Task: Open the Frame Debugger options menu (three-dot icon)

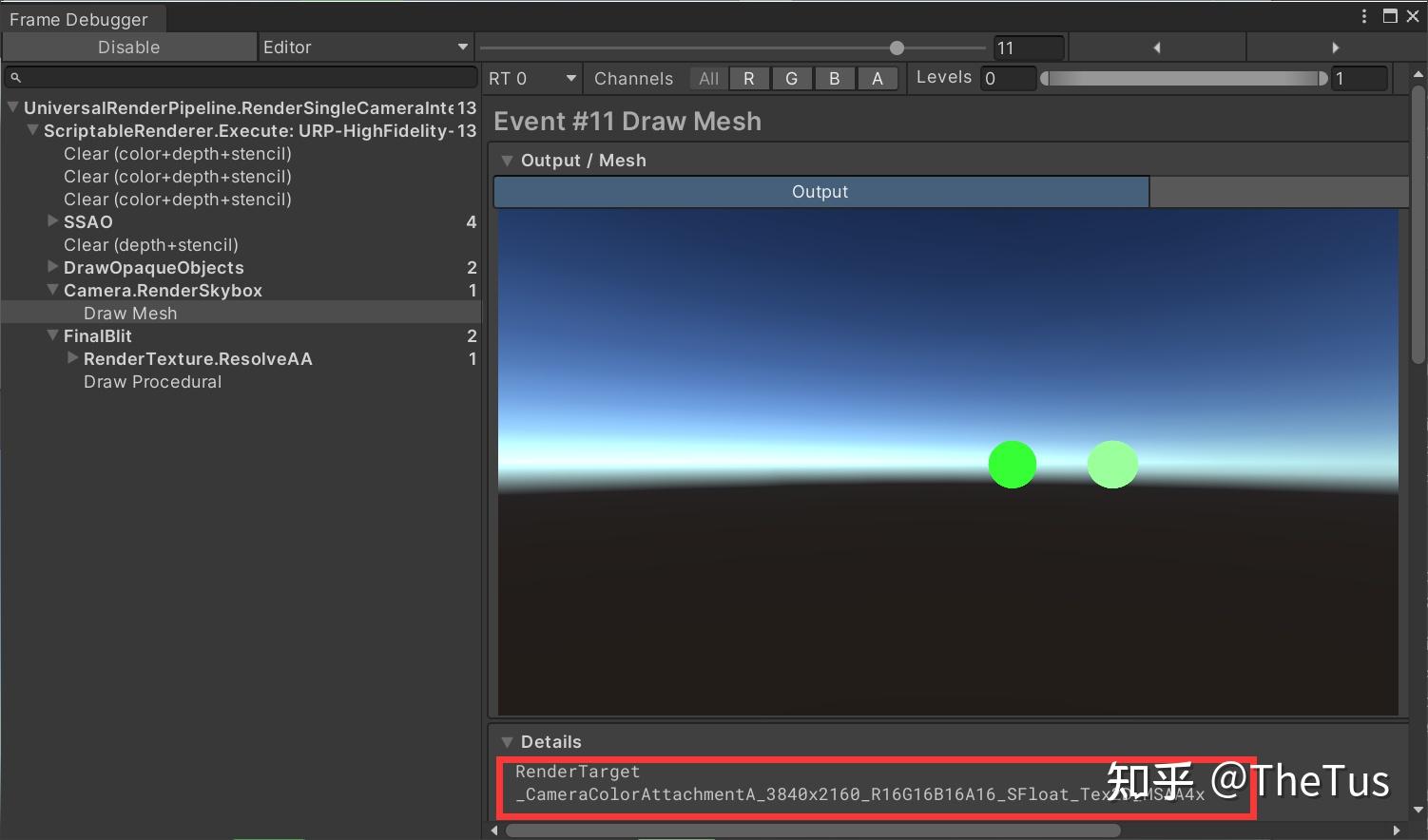Action: pyautogui.click(x=1365, y=16)
